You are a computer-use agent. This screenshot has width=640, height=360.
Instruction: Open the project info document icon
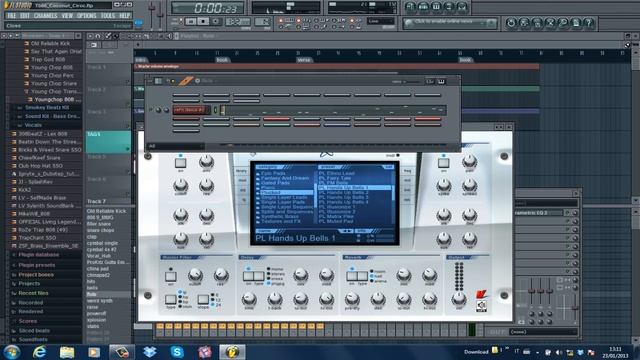(576, 23)
